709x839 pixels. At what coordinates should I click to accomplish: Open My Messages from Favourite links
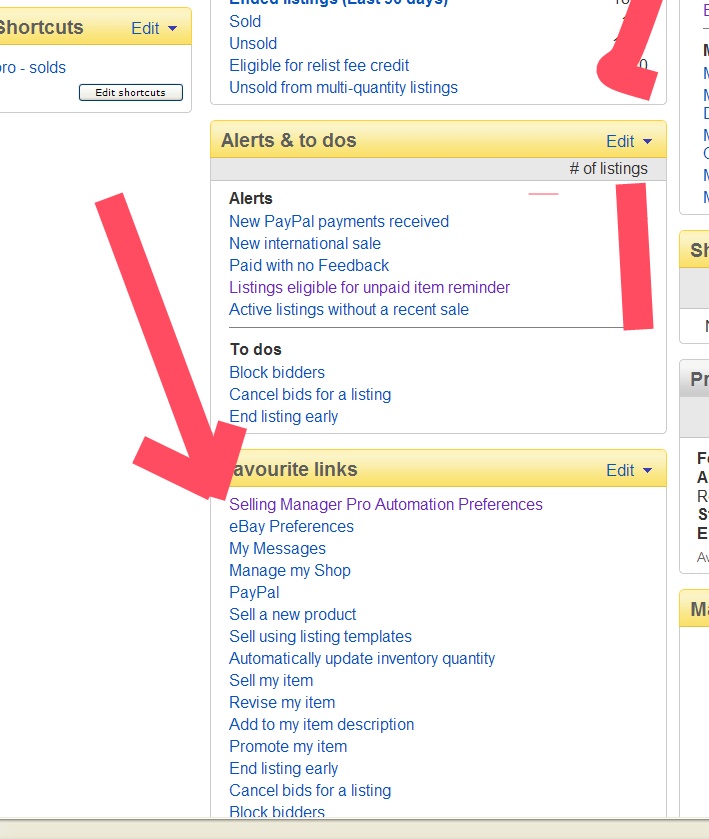coord(277,548)
